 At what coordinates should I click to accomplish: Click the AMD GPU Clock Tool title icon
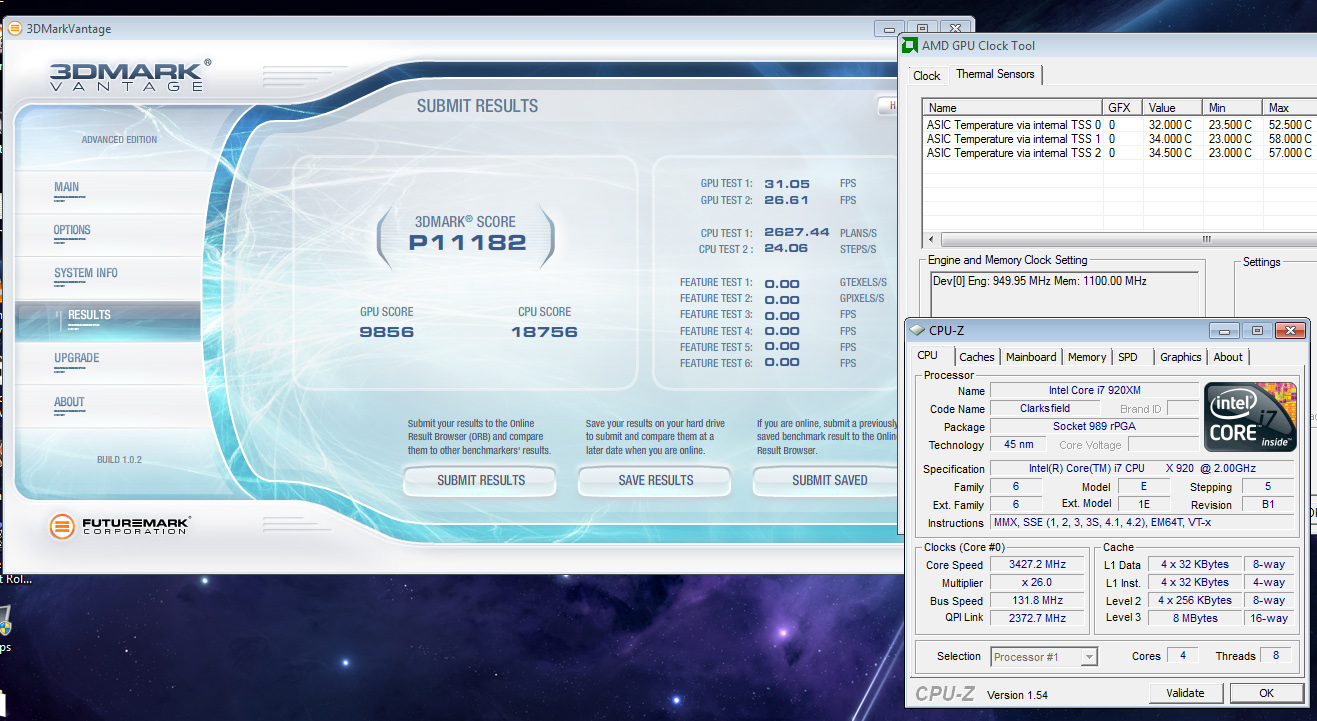point(910,45)
